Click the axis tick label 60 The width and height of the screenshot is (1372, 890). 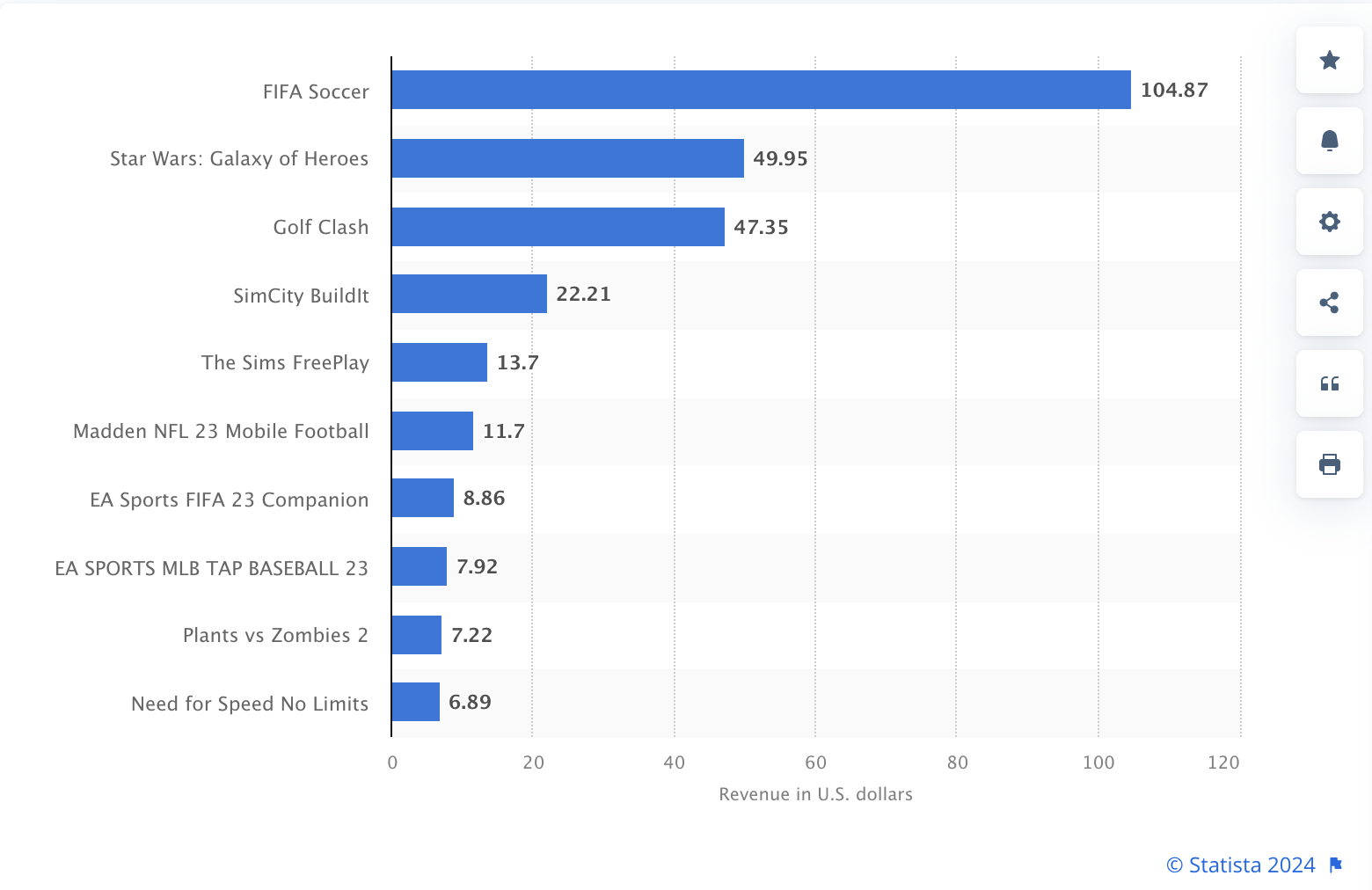(x=815, y=762)
